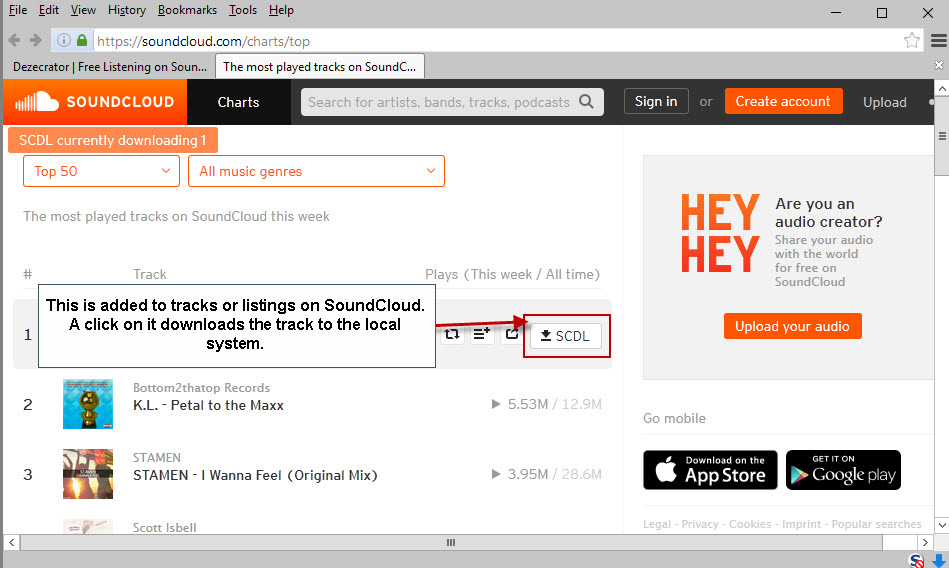Open the History menu
949x568 pixels.
point(126,10)
